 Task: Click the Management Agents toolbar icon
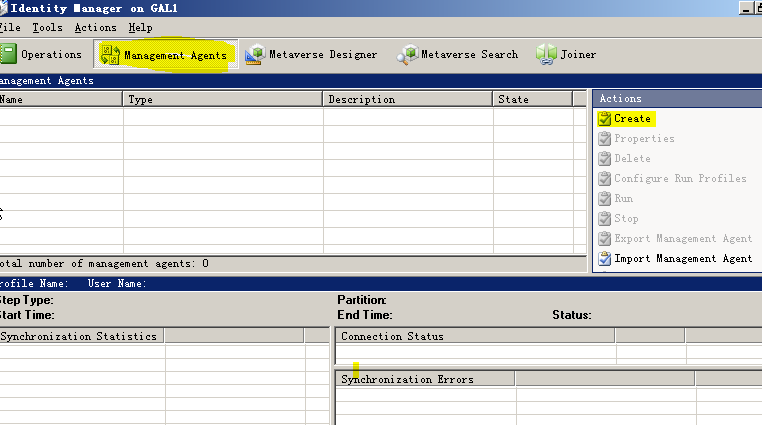click(110, 54)
